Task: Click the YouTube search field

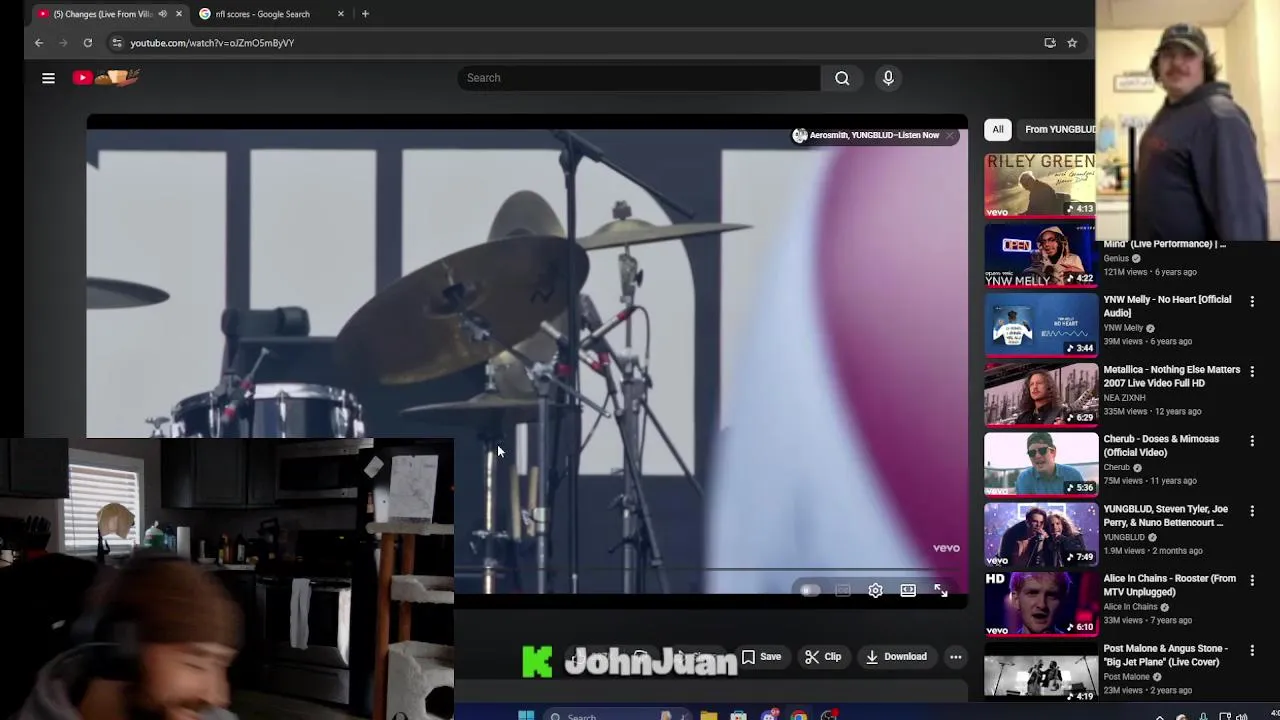Action: point(639,78)
